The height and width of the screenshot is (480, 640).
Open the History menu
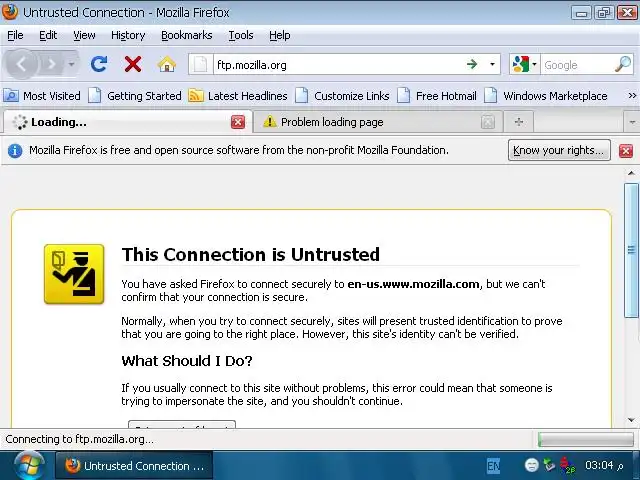(128, 36)
